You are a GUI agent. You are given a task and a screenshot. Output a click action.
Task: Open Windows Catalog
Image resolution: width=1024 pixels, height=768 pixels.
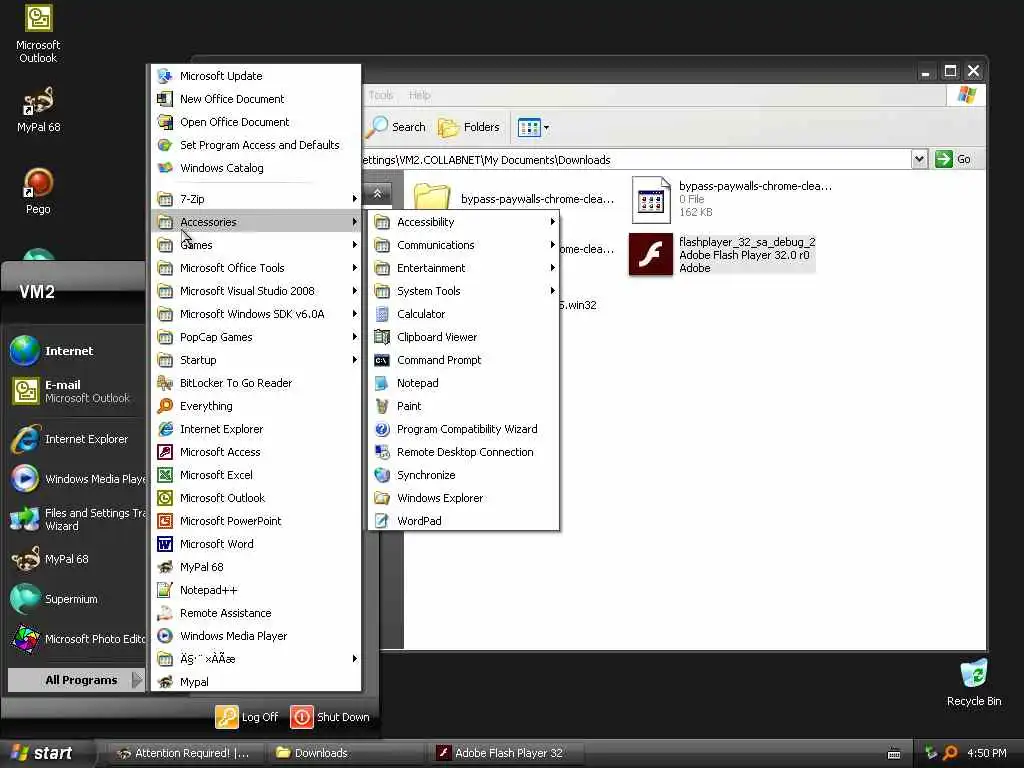(x=256, y=168)
